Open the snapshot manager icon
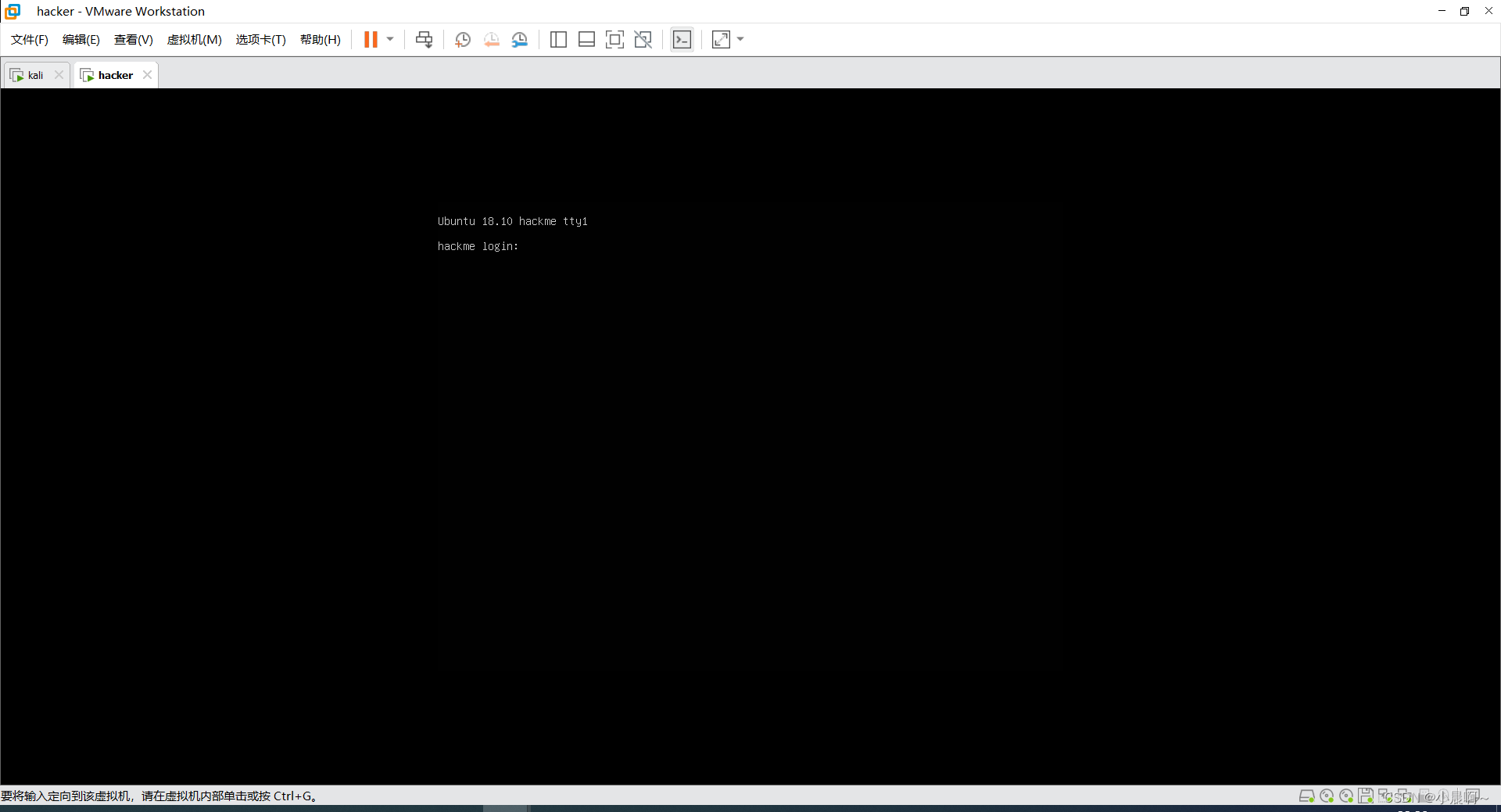Screen dimensions: 1501x812 pyautogui.click(x=520, y=40)
